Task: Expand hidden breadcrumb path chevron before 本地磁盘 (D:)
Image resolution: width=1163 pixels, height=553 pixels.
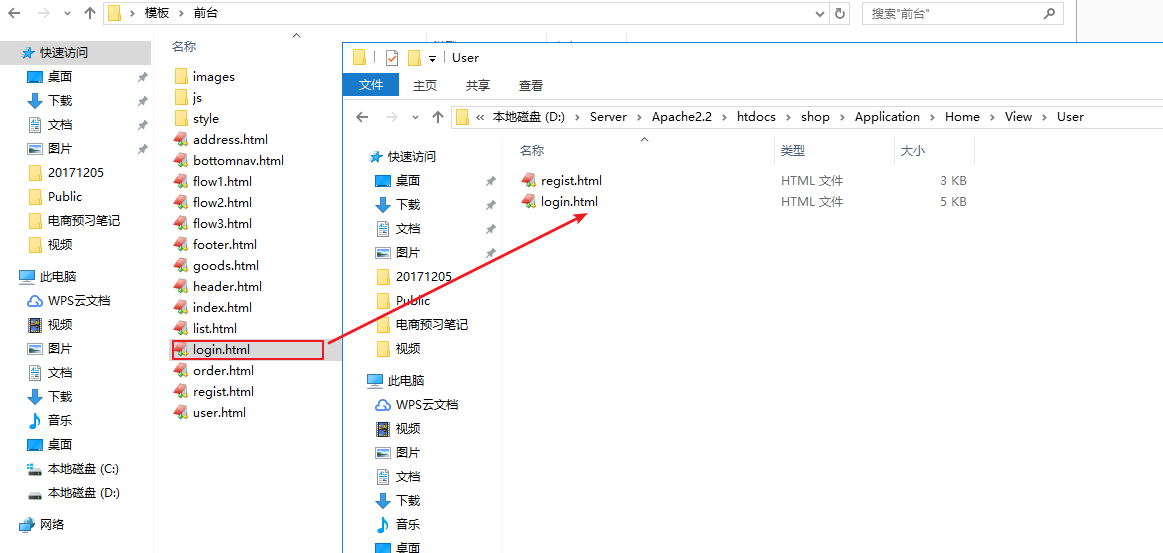Action: point(481,117)
